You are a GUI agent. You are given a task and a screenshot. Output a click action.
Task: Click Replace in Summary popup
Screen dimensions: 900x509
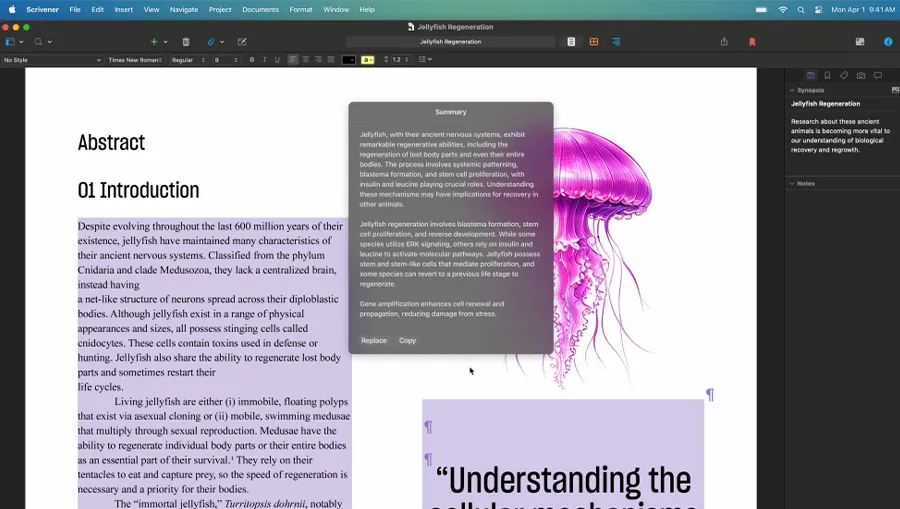tap(374, 340)
